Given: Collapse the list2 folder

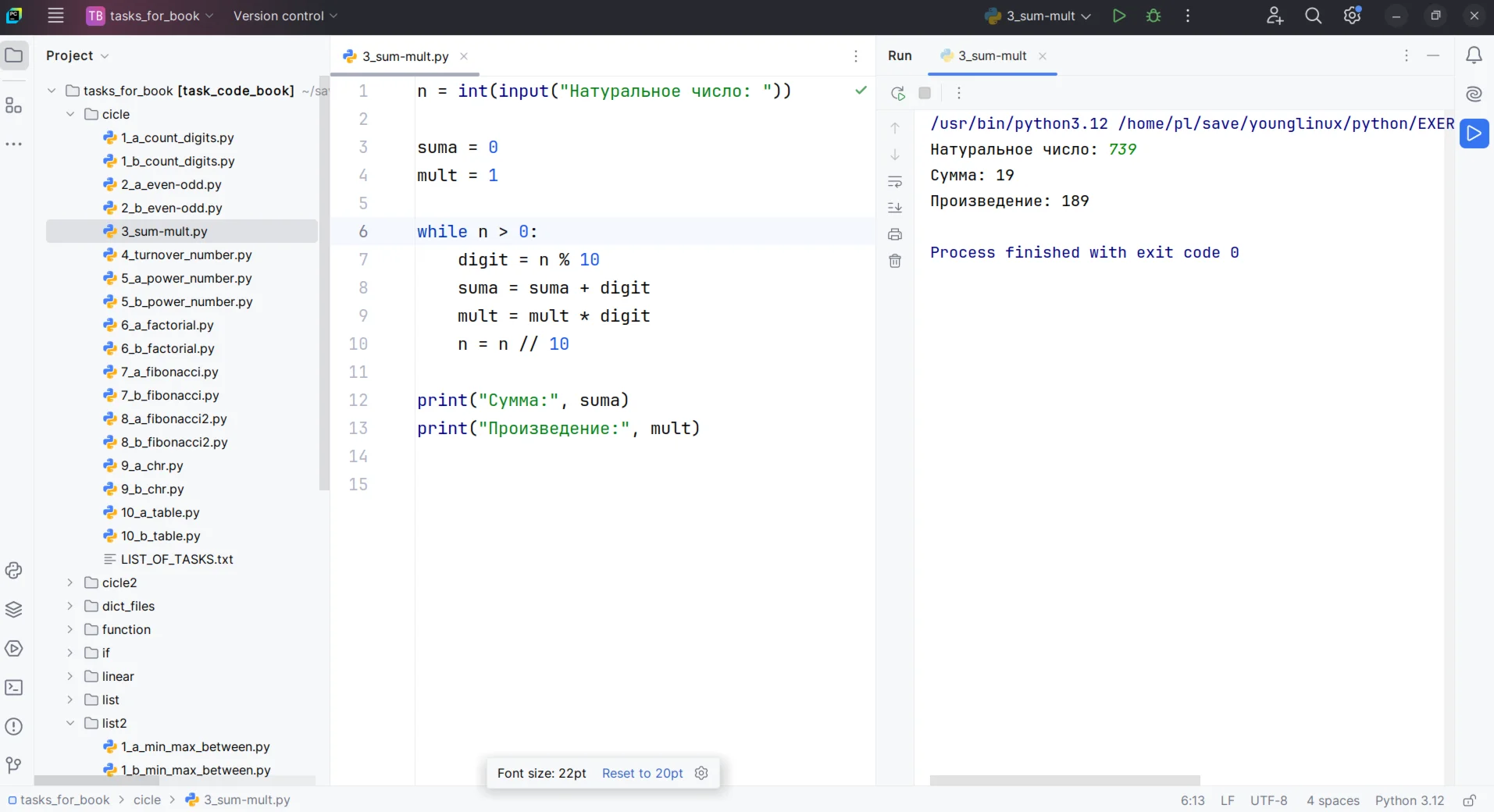Looking at the screenshot, I should 70,723.
